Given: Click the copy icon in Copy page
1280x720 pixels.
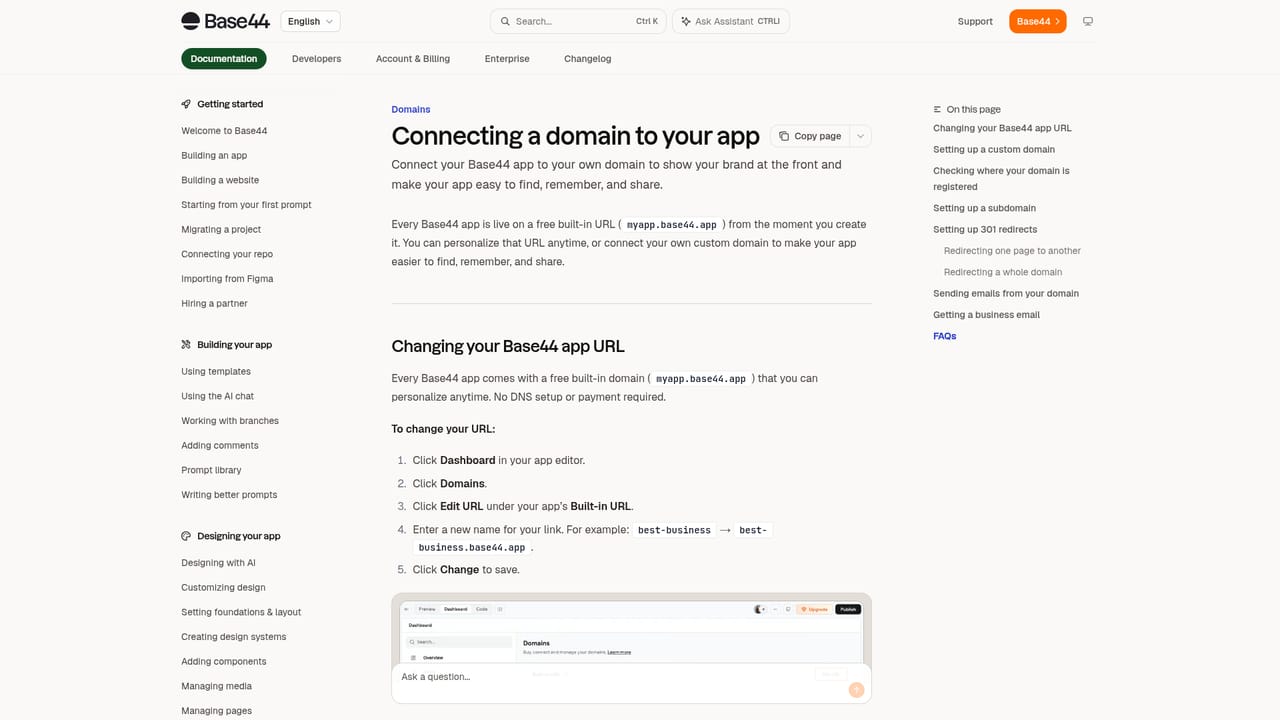Looking at the screenshot, I should [784, 136].
